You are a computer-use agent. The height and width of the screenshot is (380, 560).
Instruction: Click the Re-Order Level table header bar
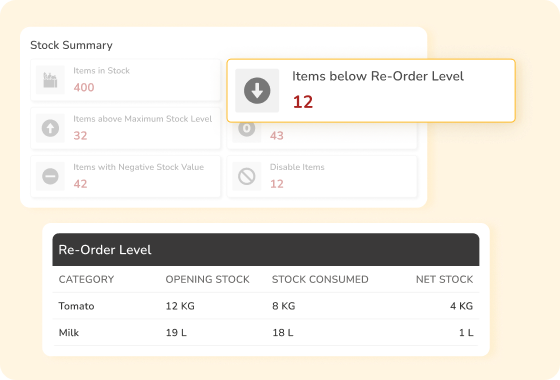[x=266, y=250]
